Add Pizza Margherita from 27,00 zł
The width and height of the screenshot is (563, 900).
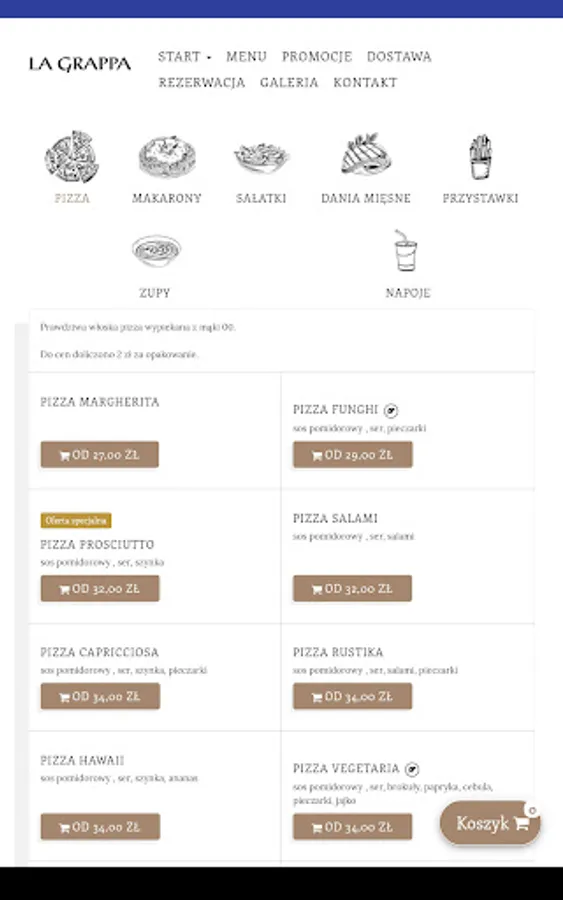click(100, 455)
